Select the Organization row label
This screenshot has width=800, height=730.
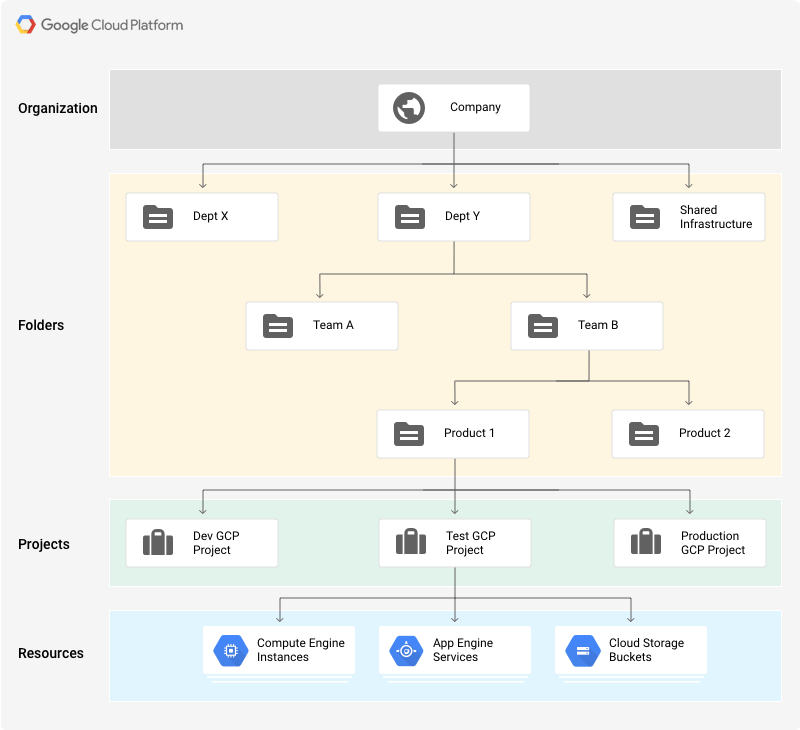[58, 108]
